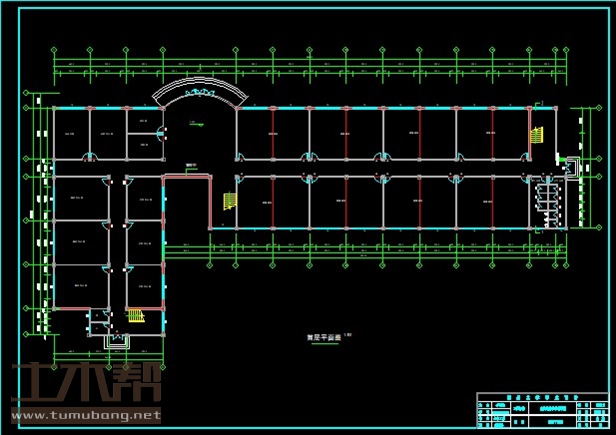The height and width of the screenshot is (435, 616).
Task: Select the yellow staircase in the lower-left wing
Action: click(x=136, y=317)
